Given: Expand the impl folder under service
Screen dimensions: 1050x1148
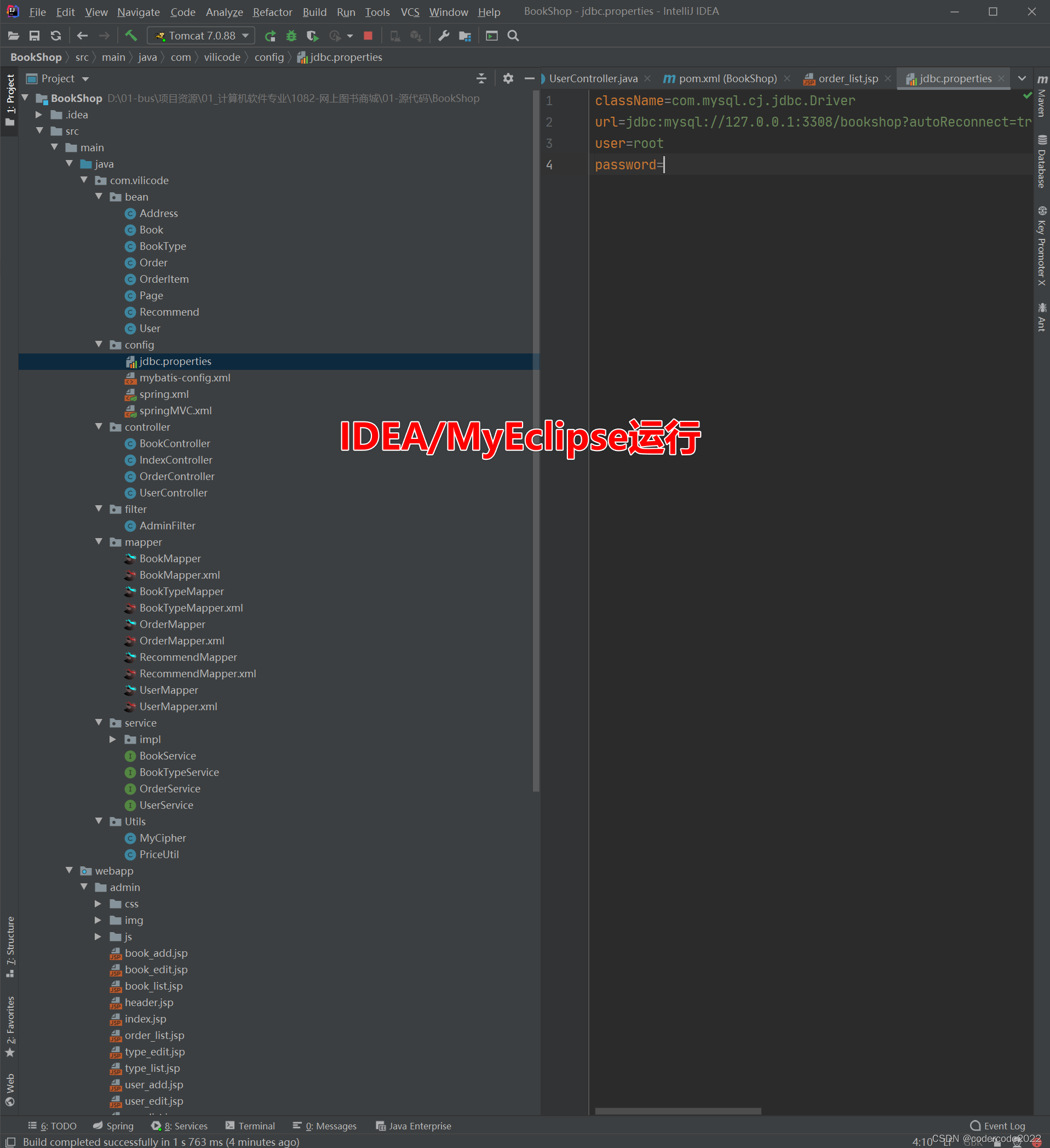Looking at the screenshot, I should click(x=113, y=739).
